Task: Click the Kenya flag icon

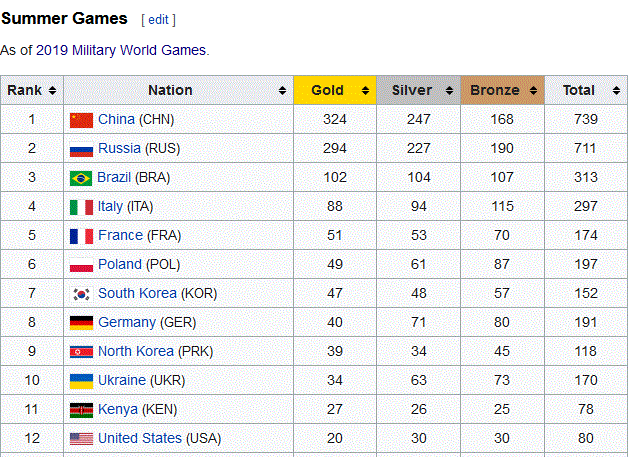Action: pyautogui.click(x=81, y=410)
